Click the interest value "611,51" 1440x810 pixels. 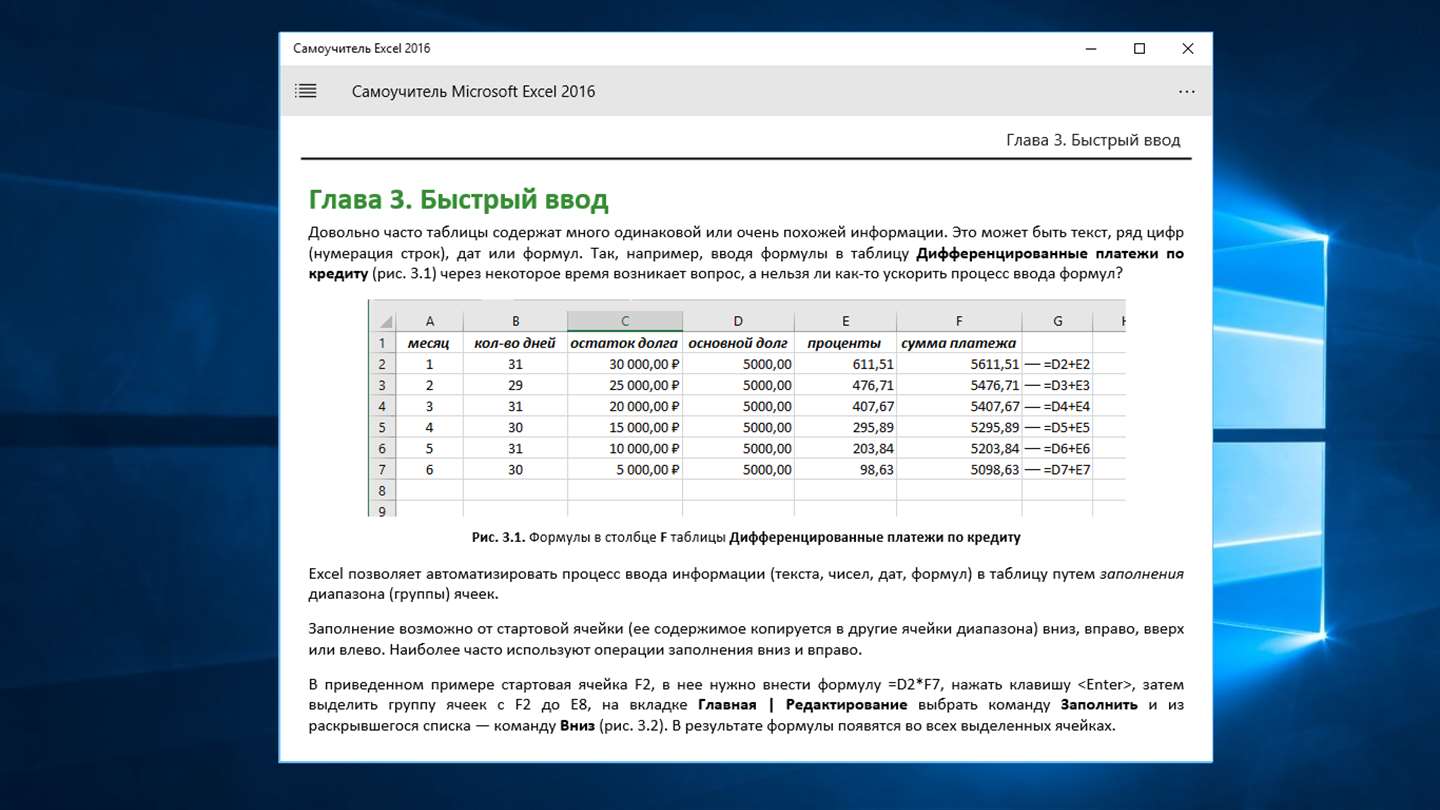873,364
